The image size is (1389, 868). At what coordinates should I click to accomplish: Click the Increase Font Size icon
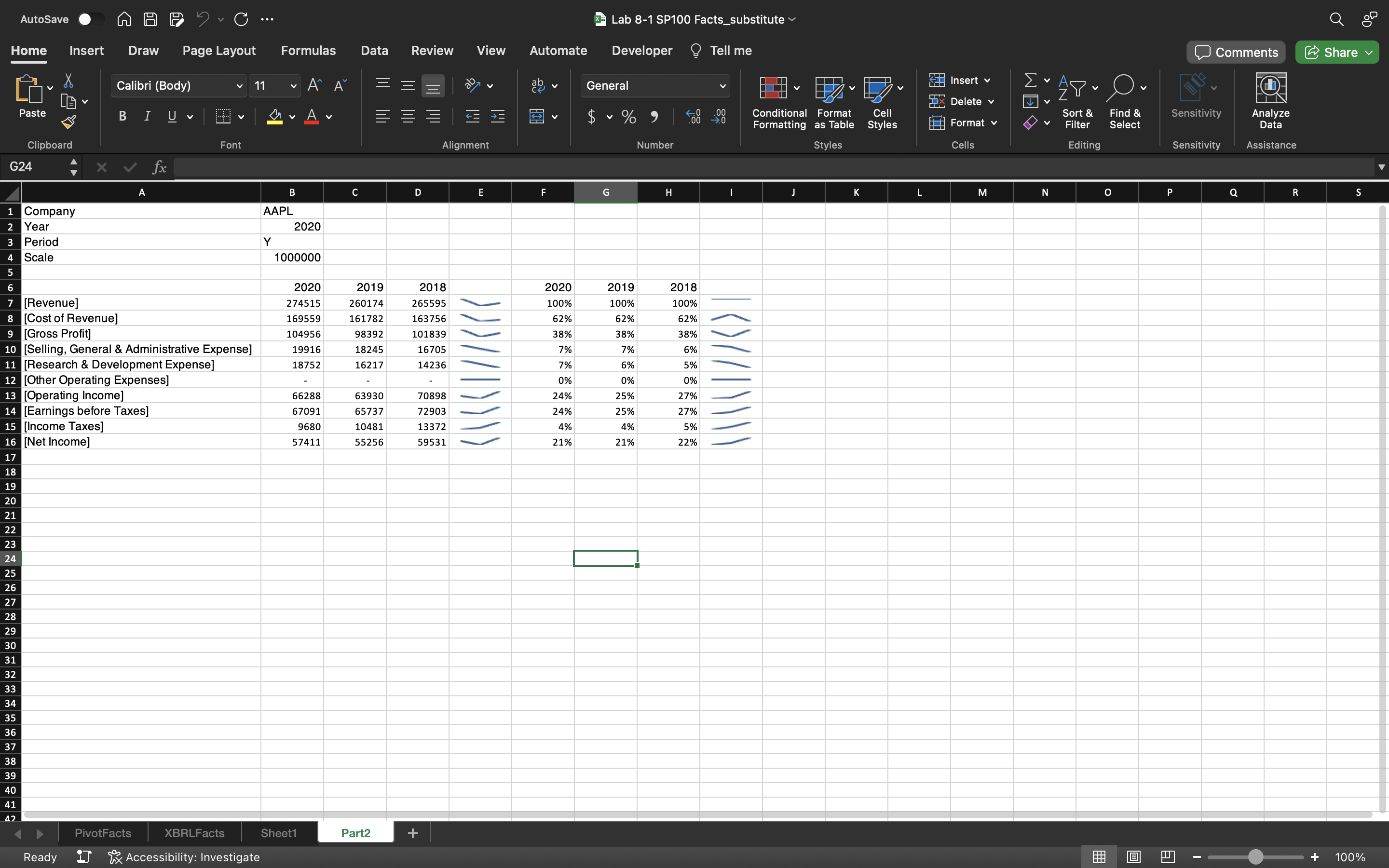tap(314, 85)
